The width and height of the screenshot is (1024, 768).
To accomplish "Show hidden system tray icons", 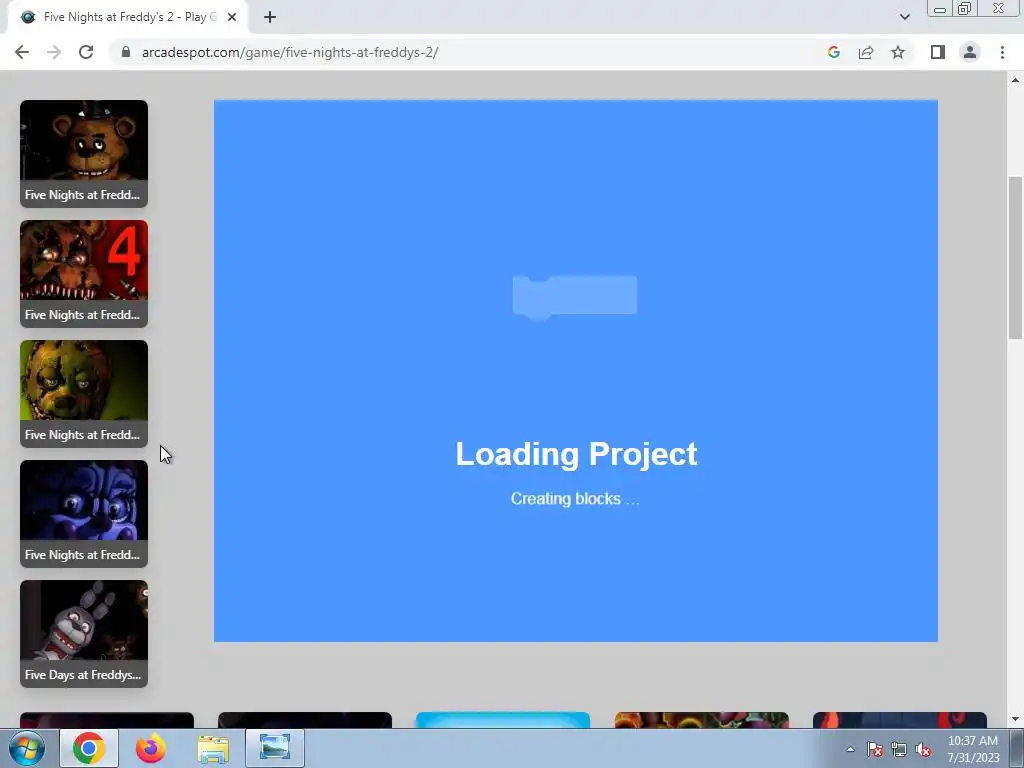I will point(850,749).
